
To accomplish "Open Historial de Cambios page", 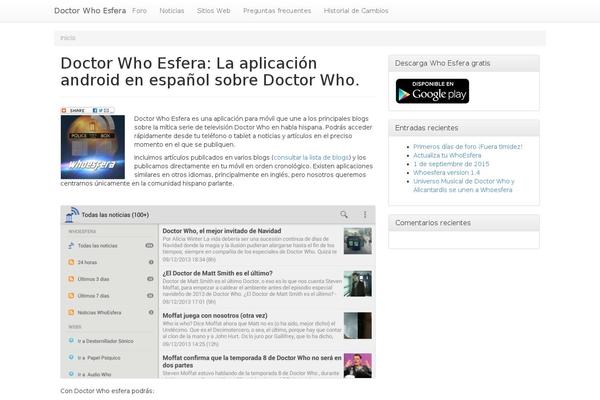I will tap(356, 11).
